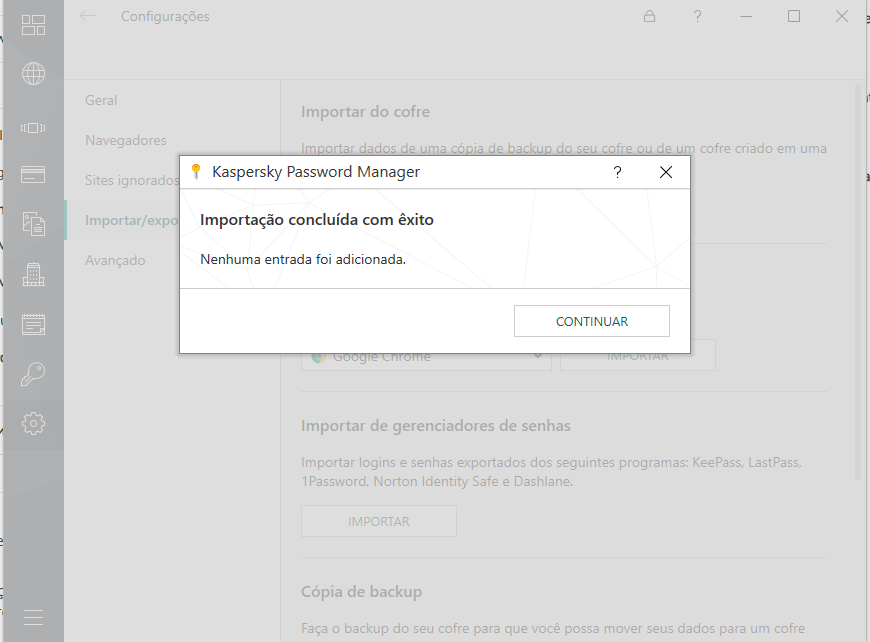Open the password generator key icon

coord(33,374)
